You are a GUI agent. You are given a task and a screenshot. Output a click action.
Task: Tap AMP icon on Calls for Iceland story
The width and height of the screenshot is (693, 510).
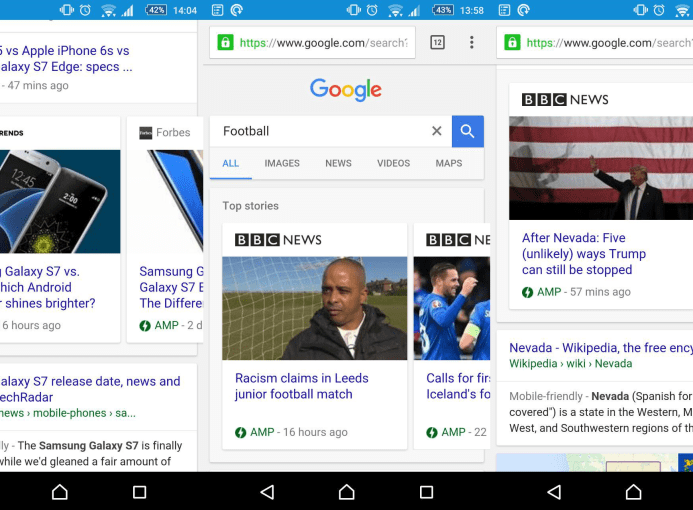point(432,432)
